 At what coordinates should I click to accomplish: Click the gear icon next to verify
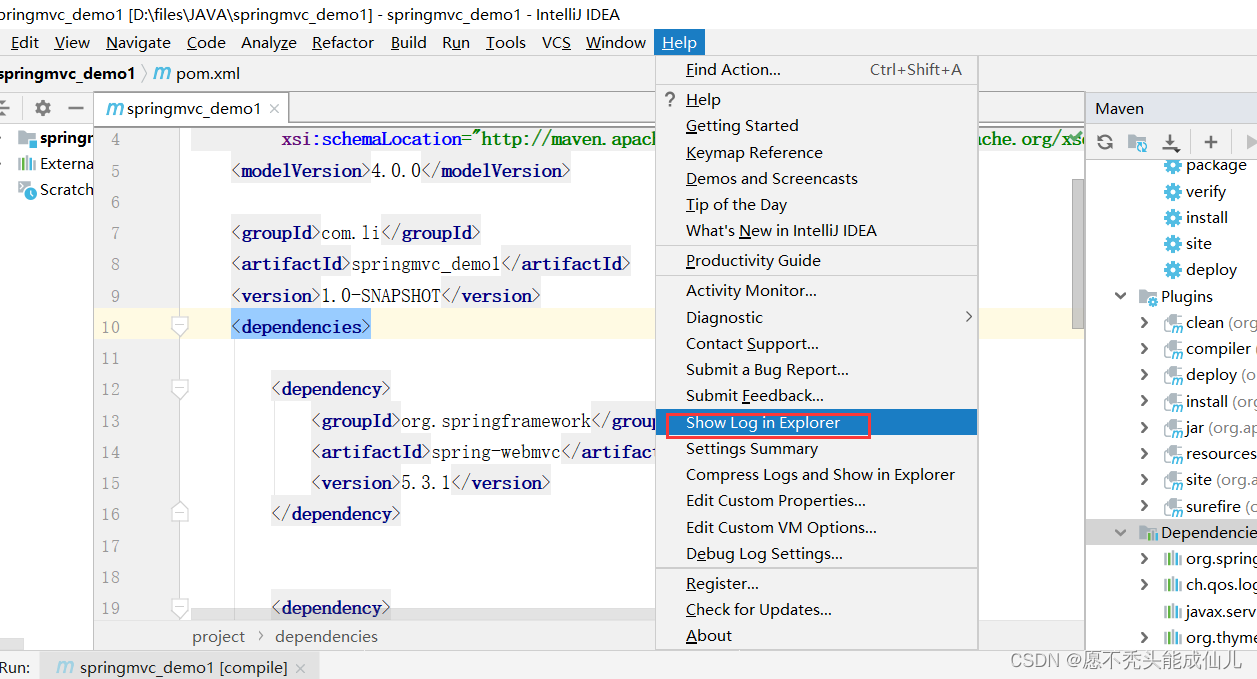click(x=1172, y=191)
